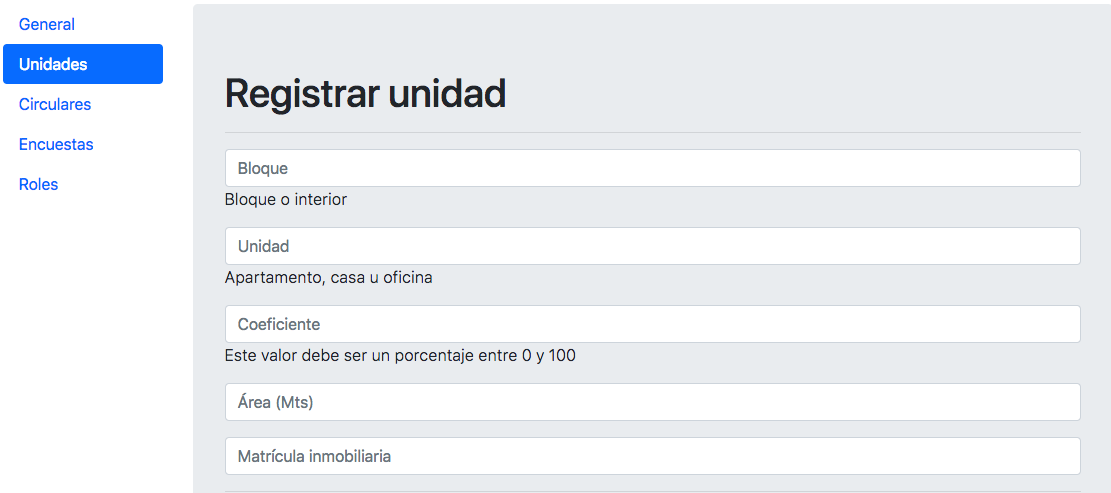Select the Coeficiente input box
The image size is (1111, 493).
[x=653, y=324]
